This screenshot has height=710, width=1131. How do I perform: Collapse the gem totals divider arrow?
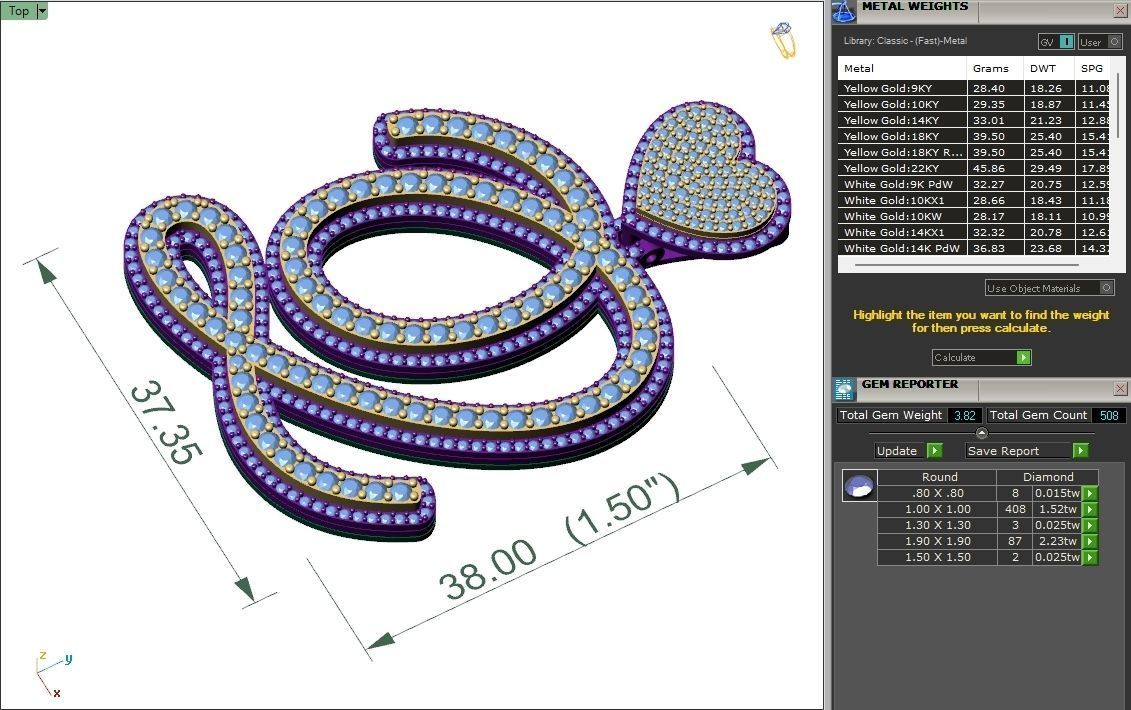point(981,433)
